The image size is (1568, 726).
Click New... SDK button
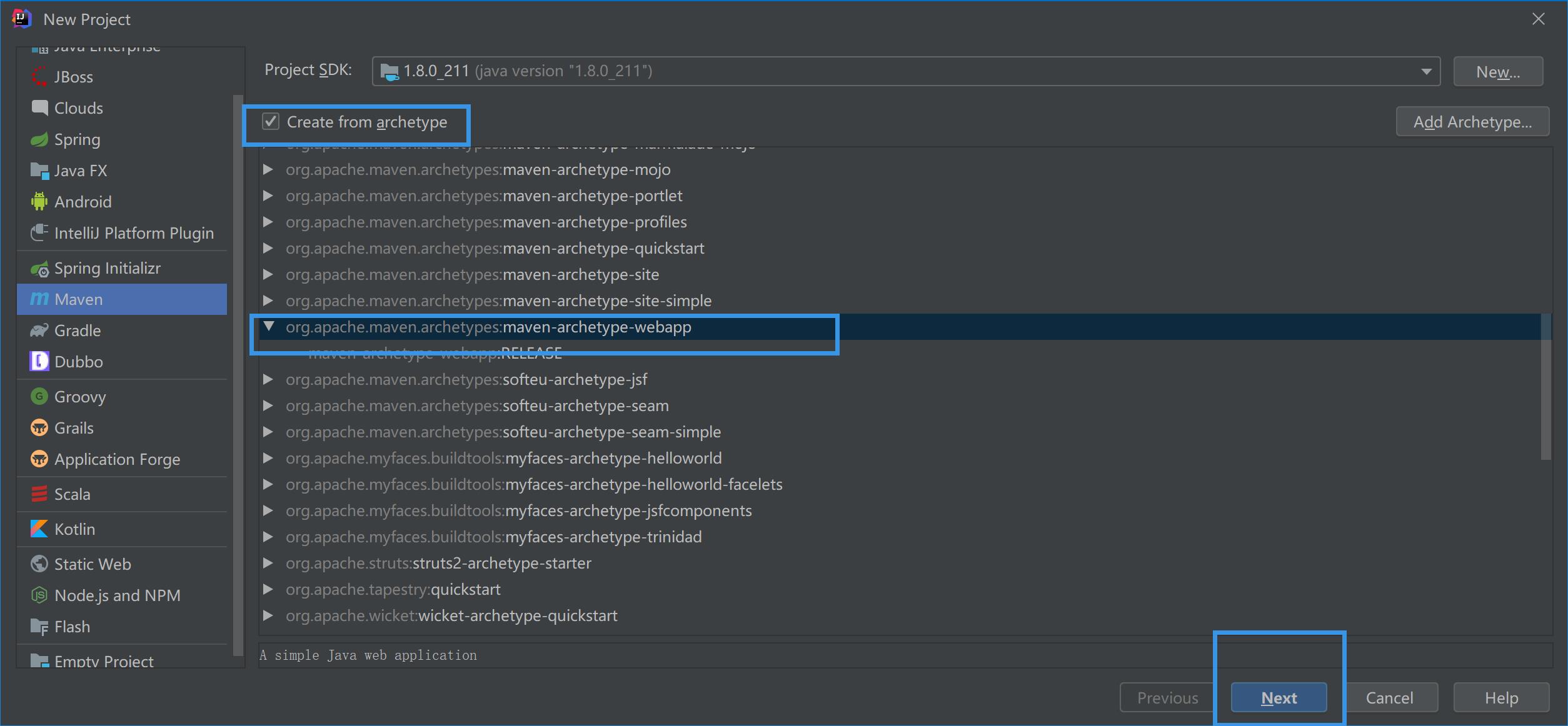[1498, 71]
